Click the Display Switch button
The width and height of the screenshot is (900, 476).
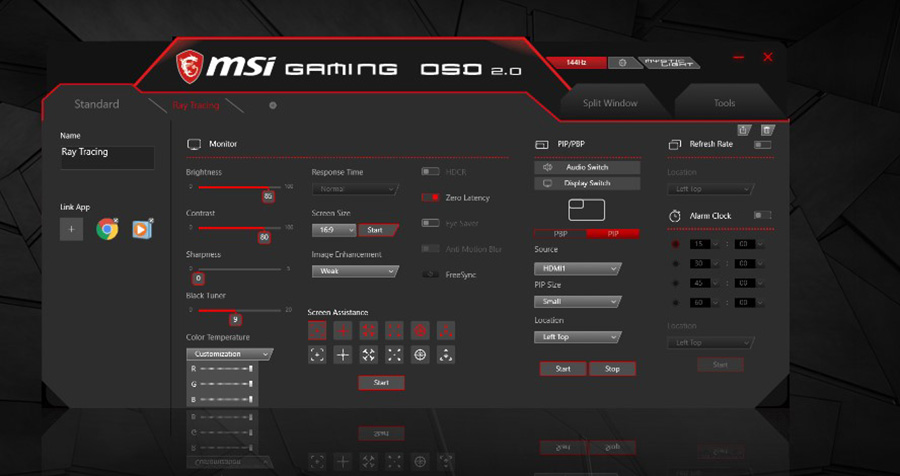(x=587, y=183)
